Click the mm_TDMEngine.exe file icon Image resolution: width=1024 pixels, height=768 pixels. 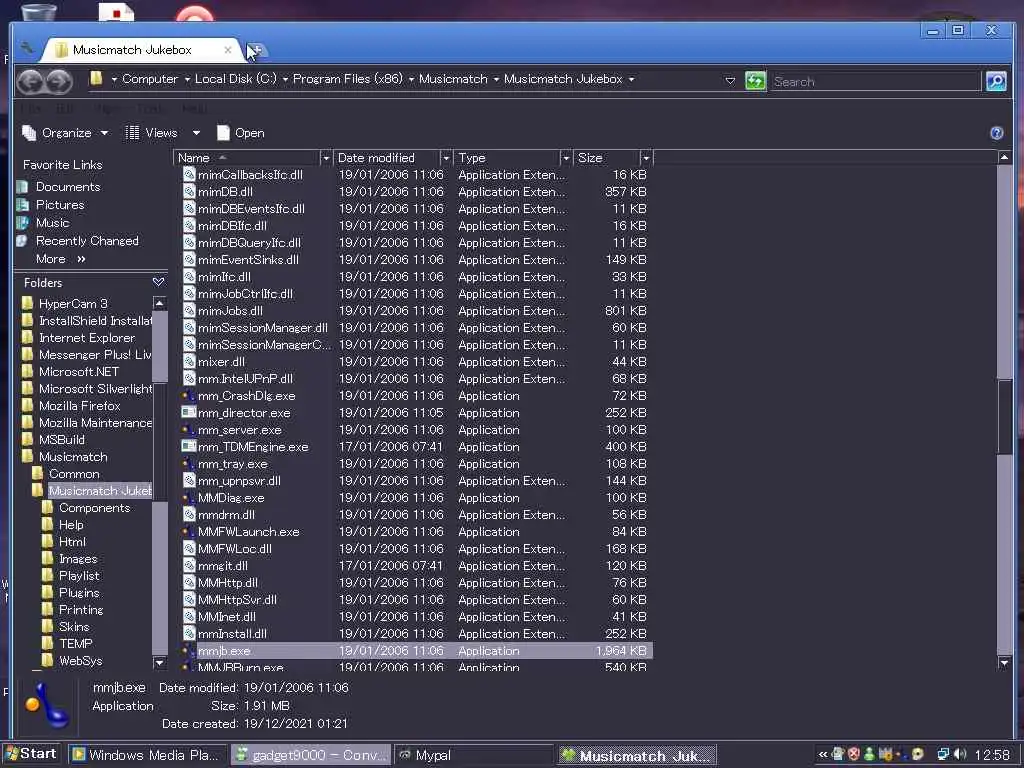click(x=189, y=446)
